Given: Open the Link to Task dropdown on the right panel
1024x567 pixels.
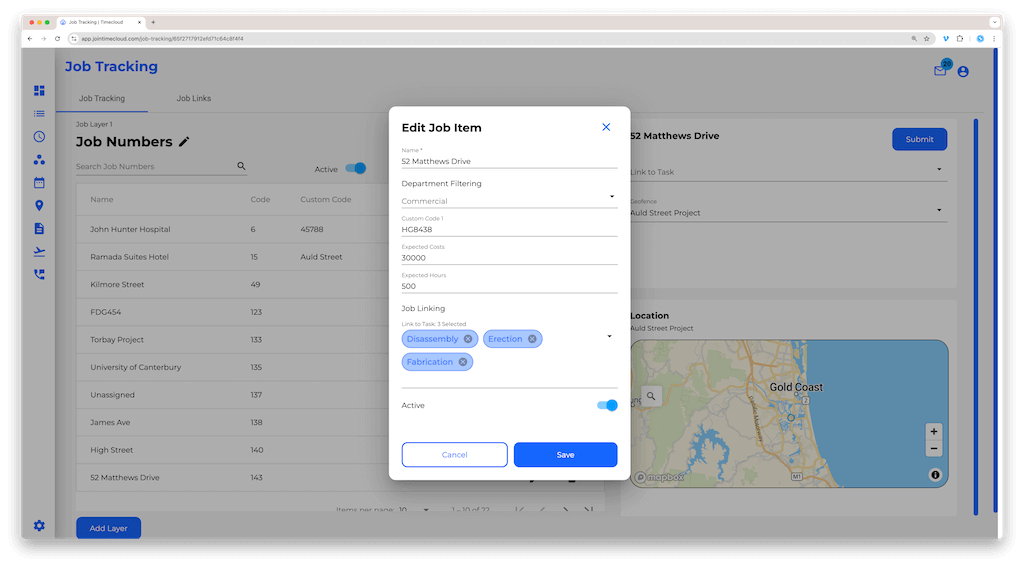Looking at the screenshot, I should 788,172.
